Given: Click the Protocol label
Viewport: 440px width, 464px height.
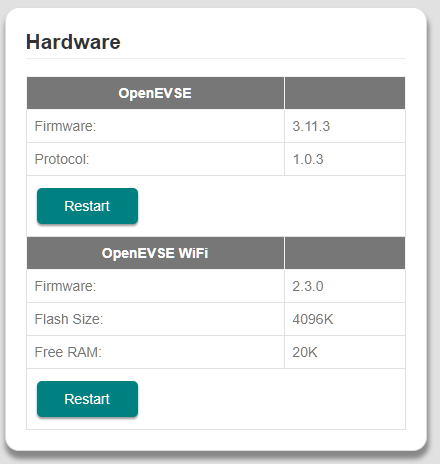Looking at the screenshot, I should tap(62, 159).
